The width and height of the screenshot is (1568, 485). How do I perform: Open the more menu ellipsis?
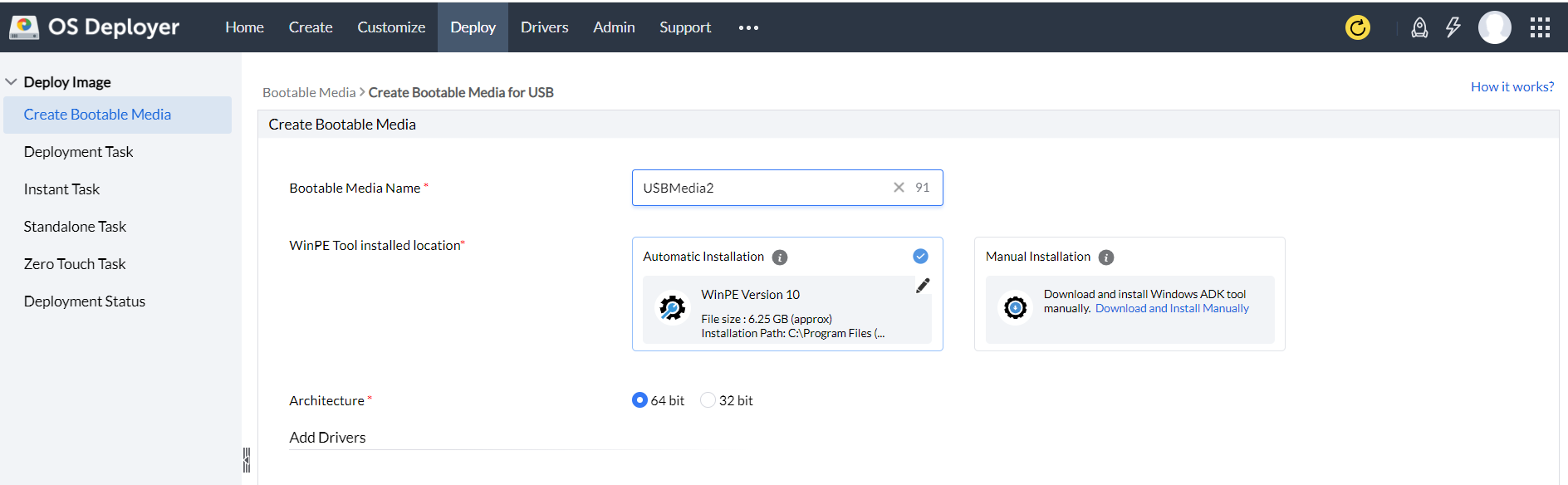coord(748,27)
